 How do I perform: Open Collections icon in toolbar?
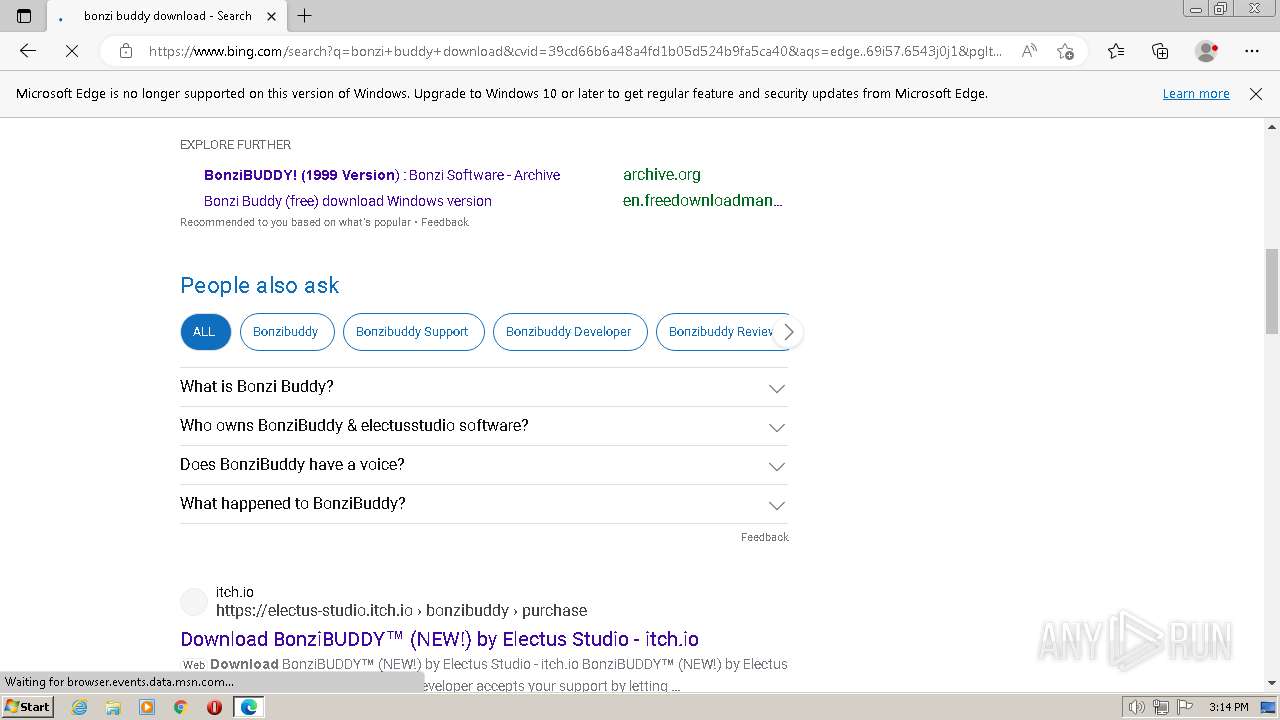[1160, 51]
